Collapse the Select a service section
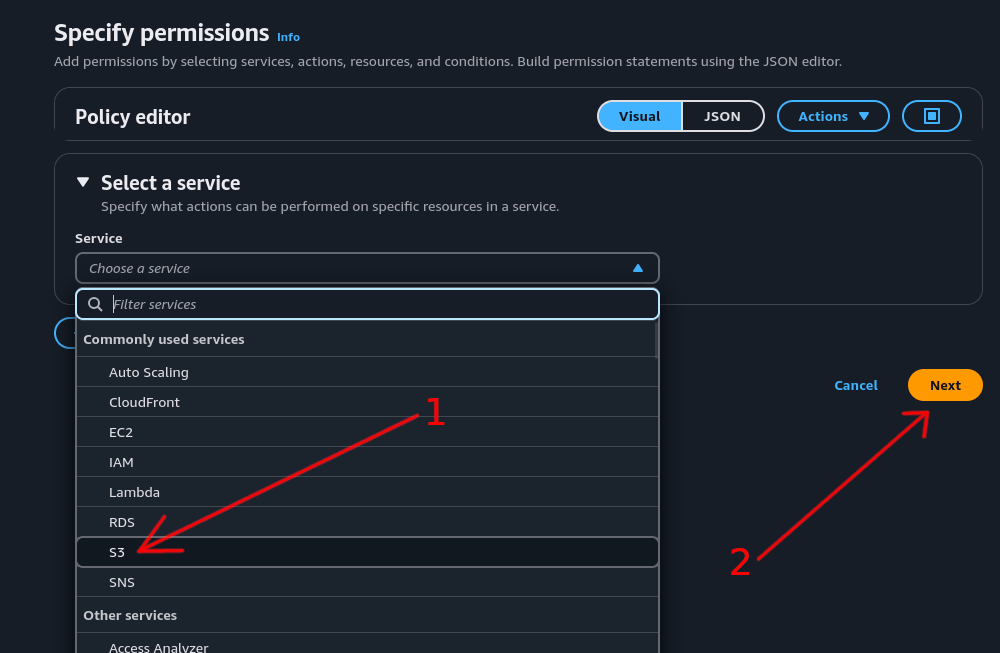1000x653 pixels. pyautogui.click(x=83, y=183)
